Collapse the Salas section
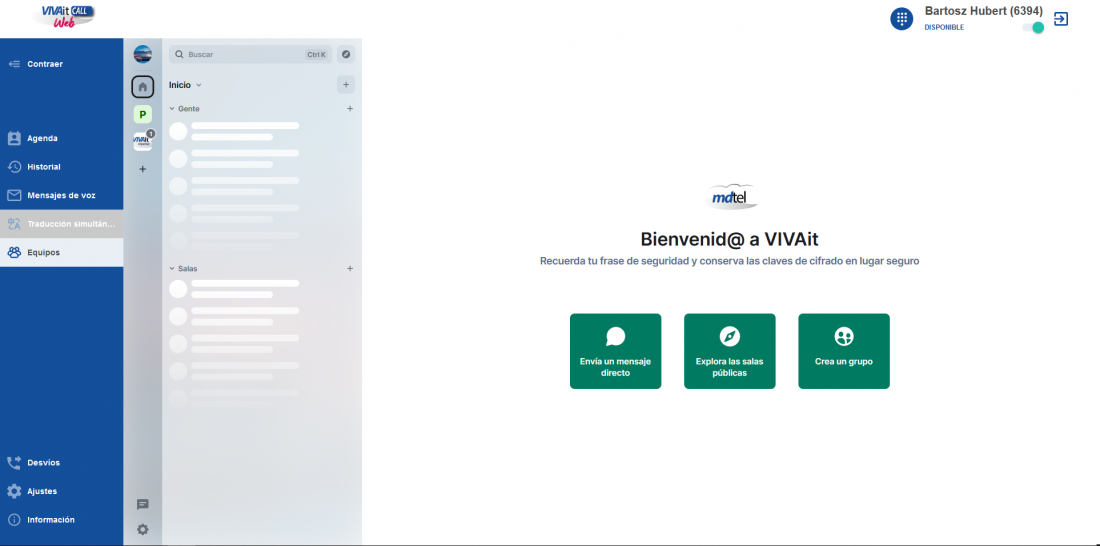The width and height of the screenshot is (1100, 546). tap(183, 269)
